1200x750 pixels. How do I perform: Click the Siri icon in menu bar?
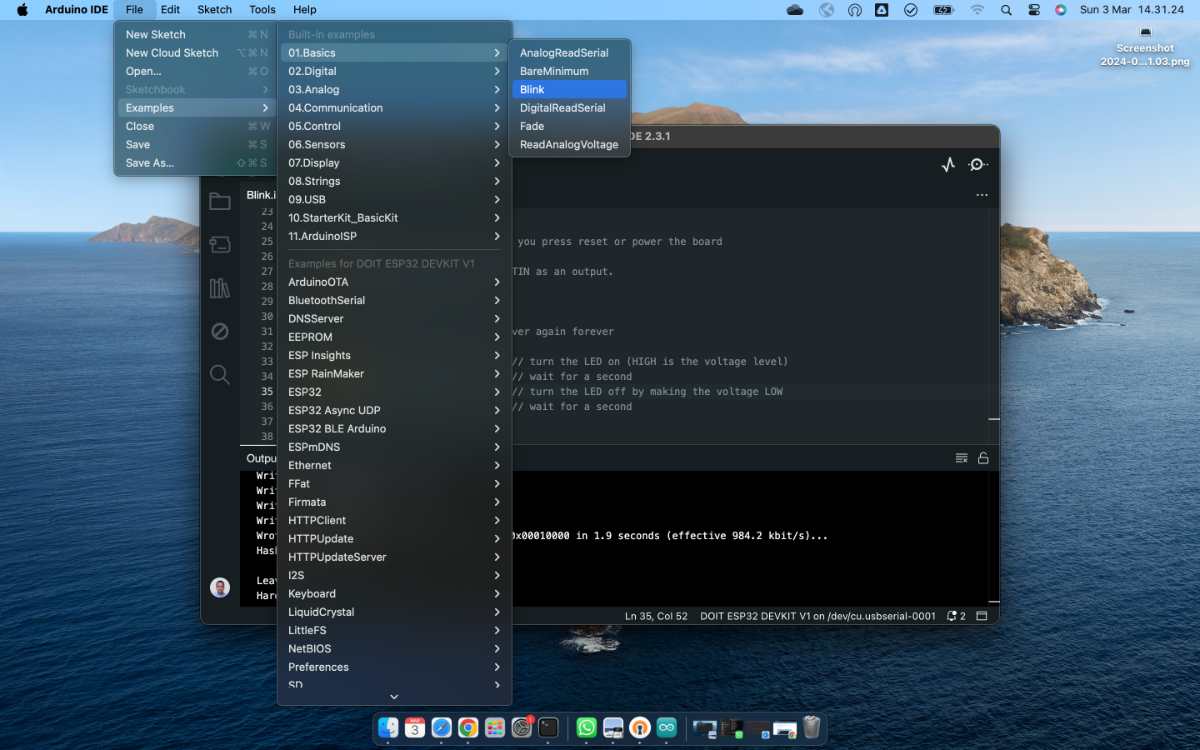click(1060, 10)
